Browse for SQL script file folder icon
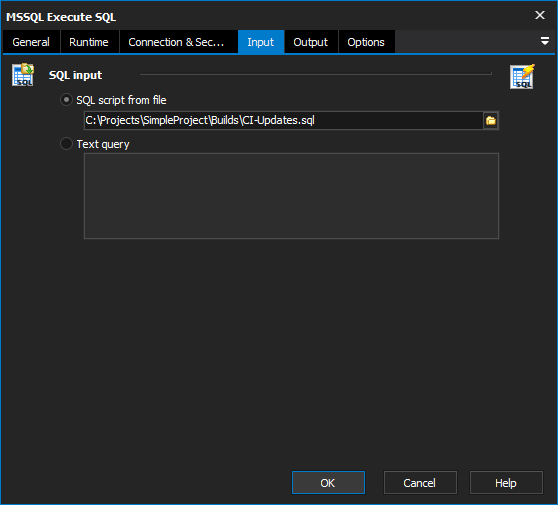 pyautogui.click(x=491, y=121)
